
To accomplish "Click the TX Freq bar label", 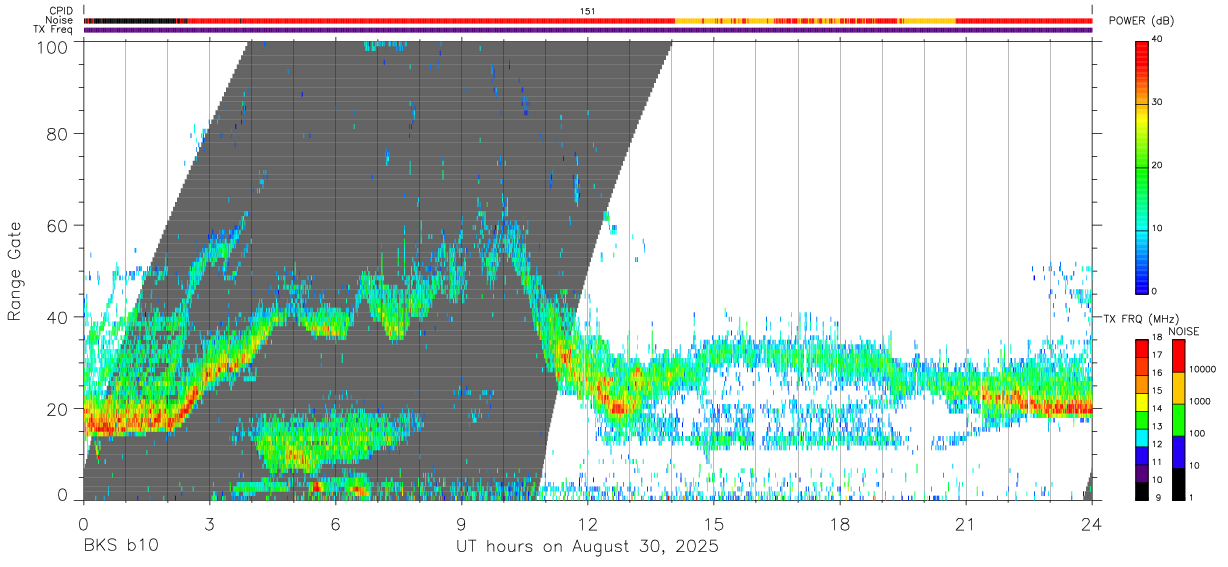I will (x=53, y=29).
